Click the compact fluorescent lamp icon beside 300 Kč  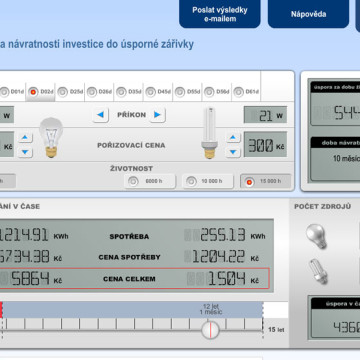click(x=210, y=133)
